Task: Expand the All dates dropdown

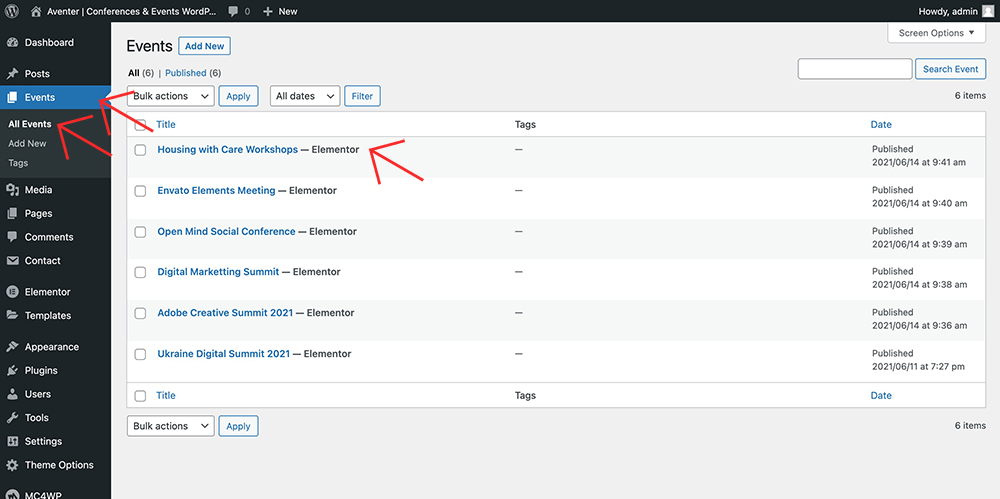Action: pyautogui.click(x=304, y=96)
